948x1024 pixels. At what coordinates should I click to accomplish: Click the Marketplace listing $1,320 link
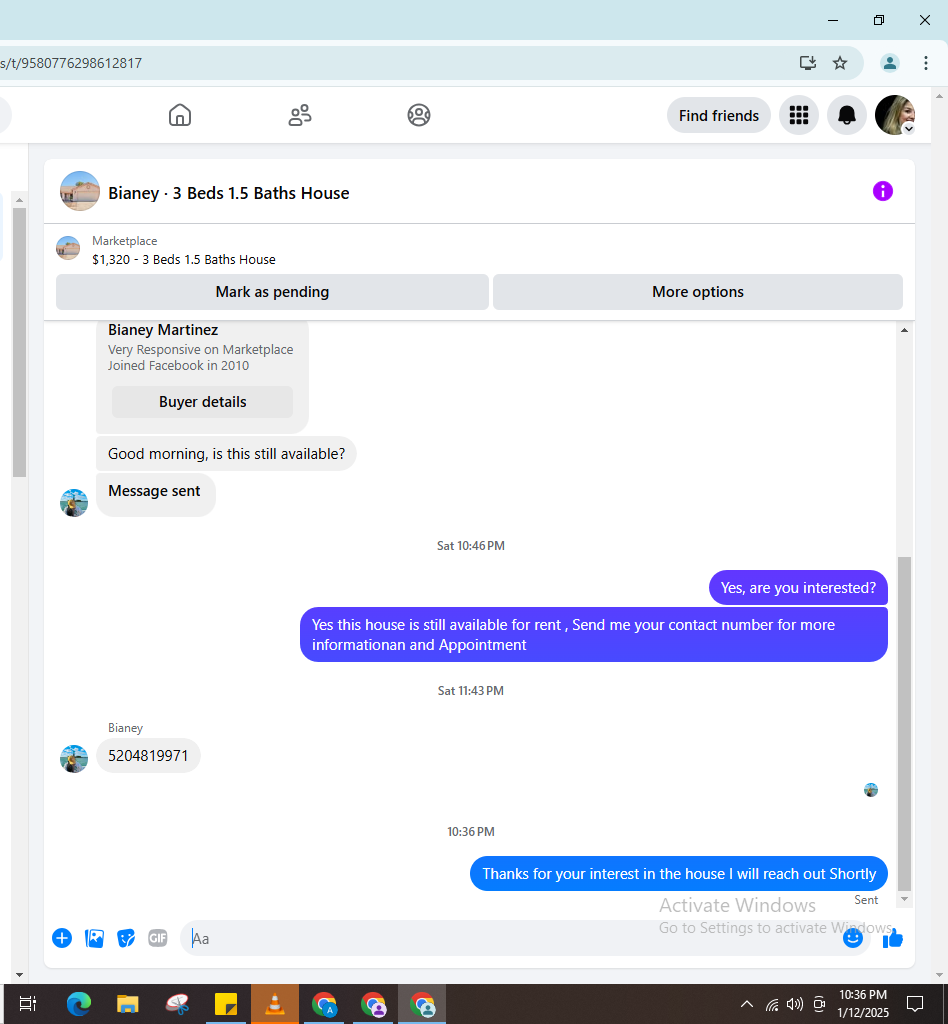(183, 259)
